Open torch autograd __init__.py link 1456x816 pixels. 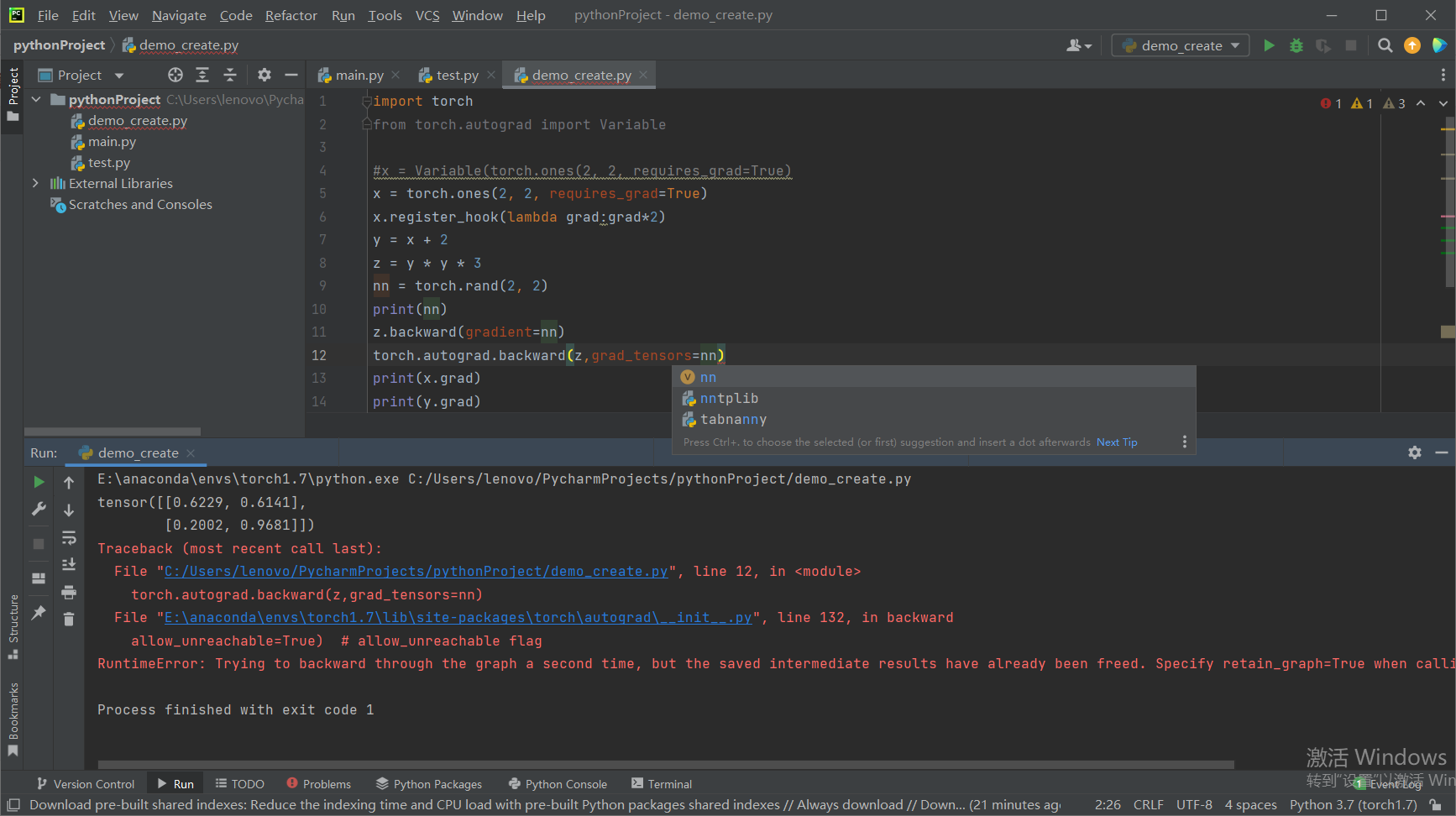pos(458,617)
